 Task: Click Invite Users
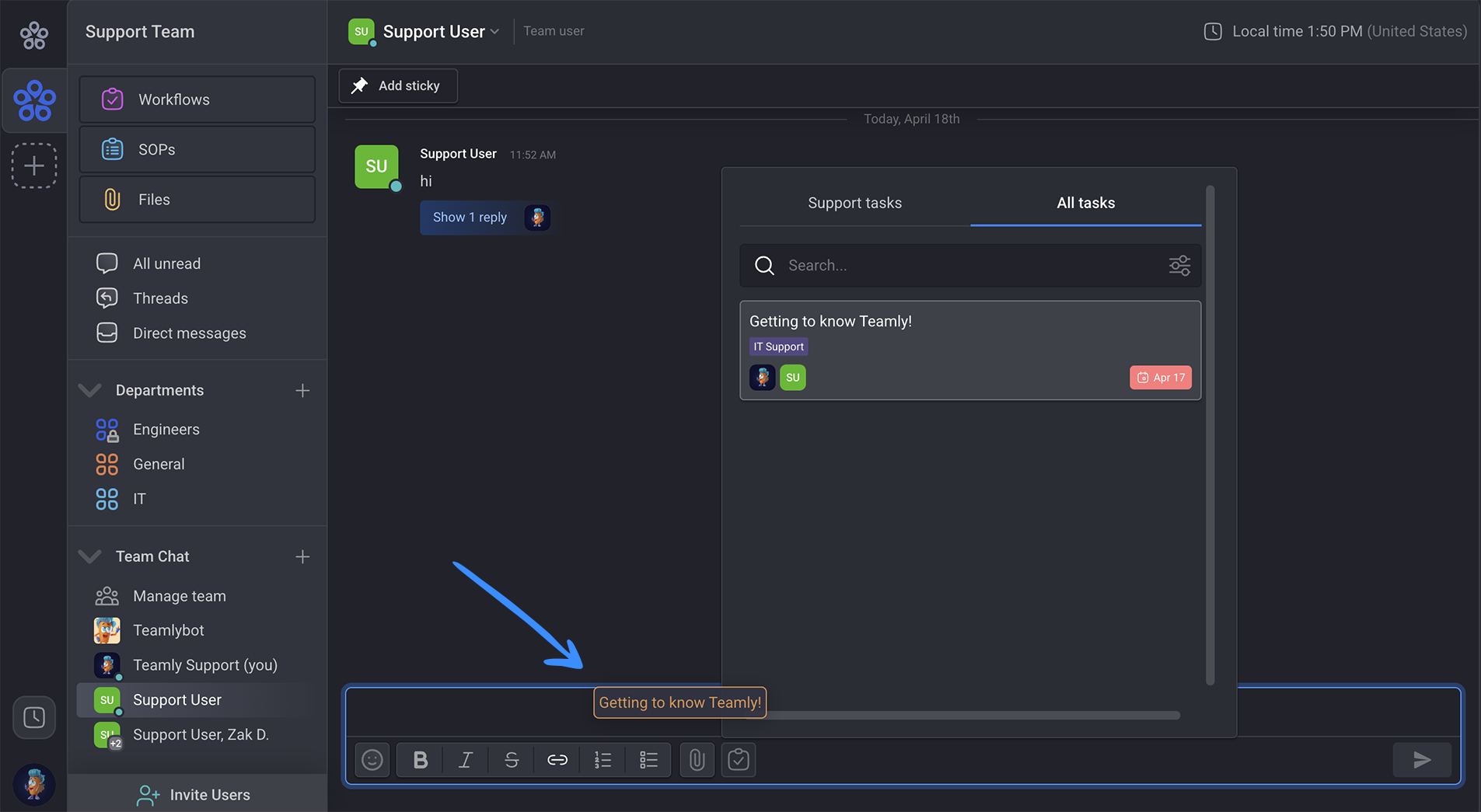197,794
